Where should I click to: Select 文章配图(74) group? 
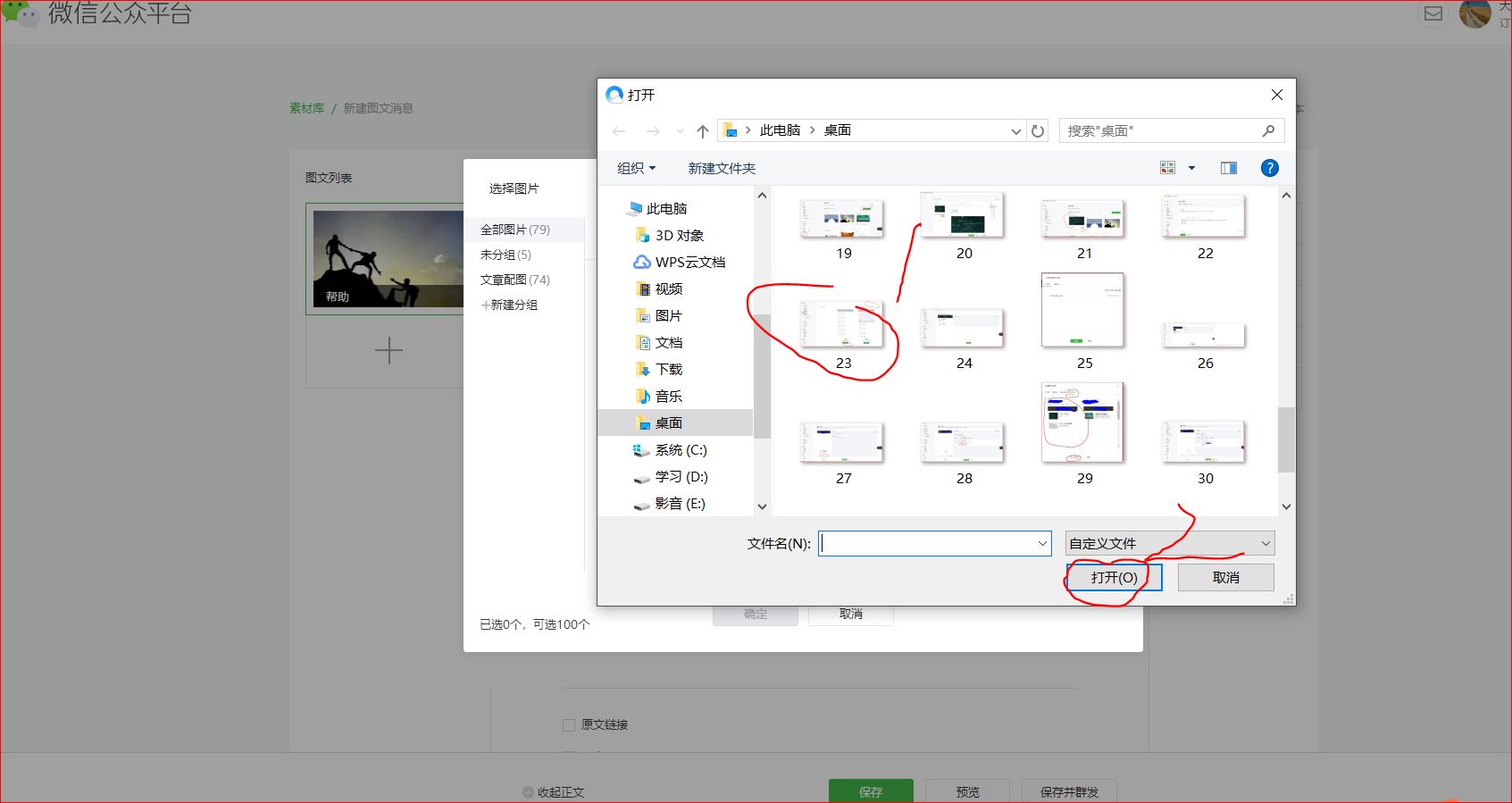[515, 280]
